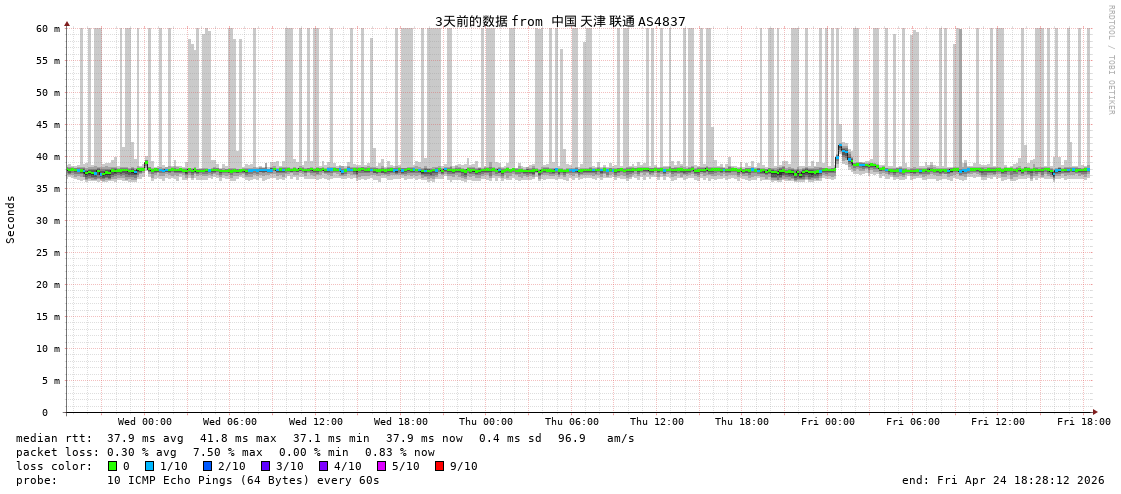
Task: Select the Wed 12:00 time axis label
Action: pos(316,422)
